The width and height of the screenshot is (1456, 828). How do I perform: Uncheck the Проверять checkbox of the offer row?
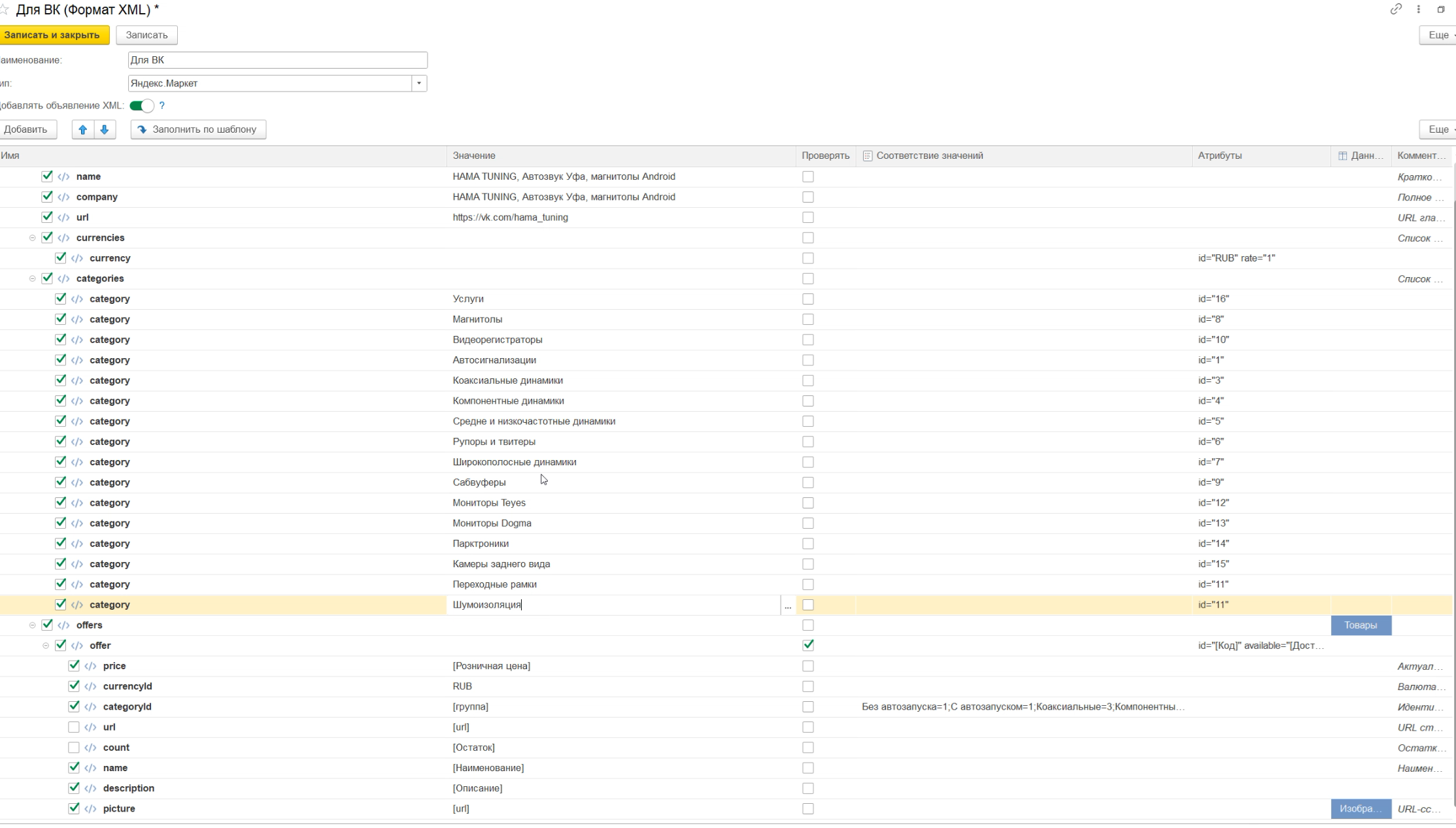pos(808,645)
